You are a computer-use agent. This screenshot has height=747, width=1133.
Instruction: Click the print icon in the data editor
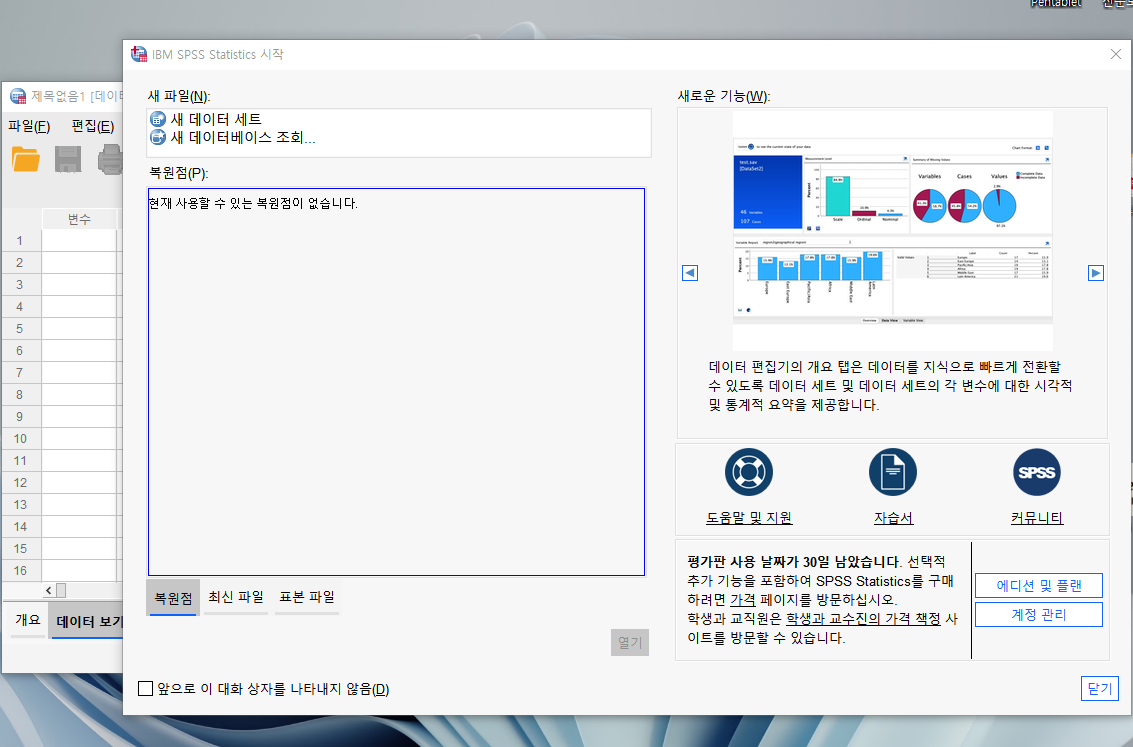[x=110, y=160]
